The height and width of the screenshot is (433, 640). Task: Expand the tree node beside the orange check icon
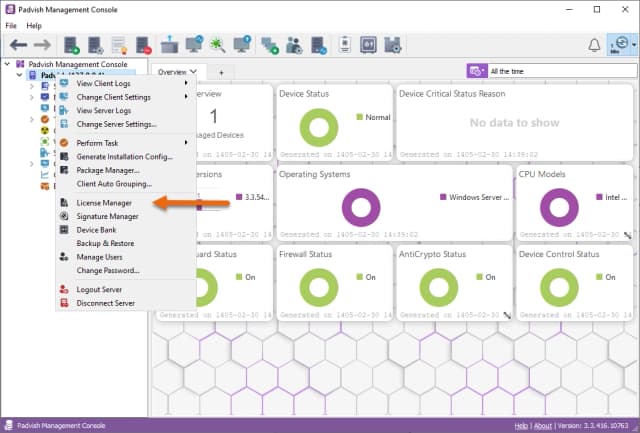coord(31,120)
